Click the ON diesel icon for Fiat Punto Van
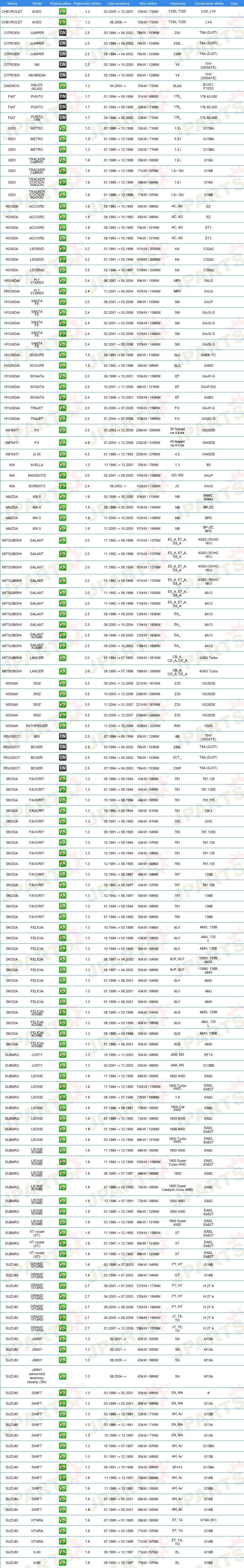This screenshot has width=244, height=1568. click(63, 118)
